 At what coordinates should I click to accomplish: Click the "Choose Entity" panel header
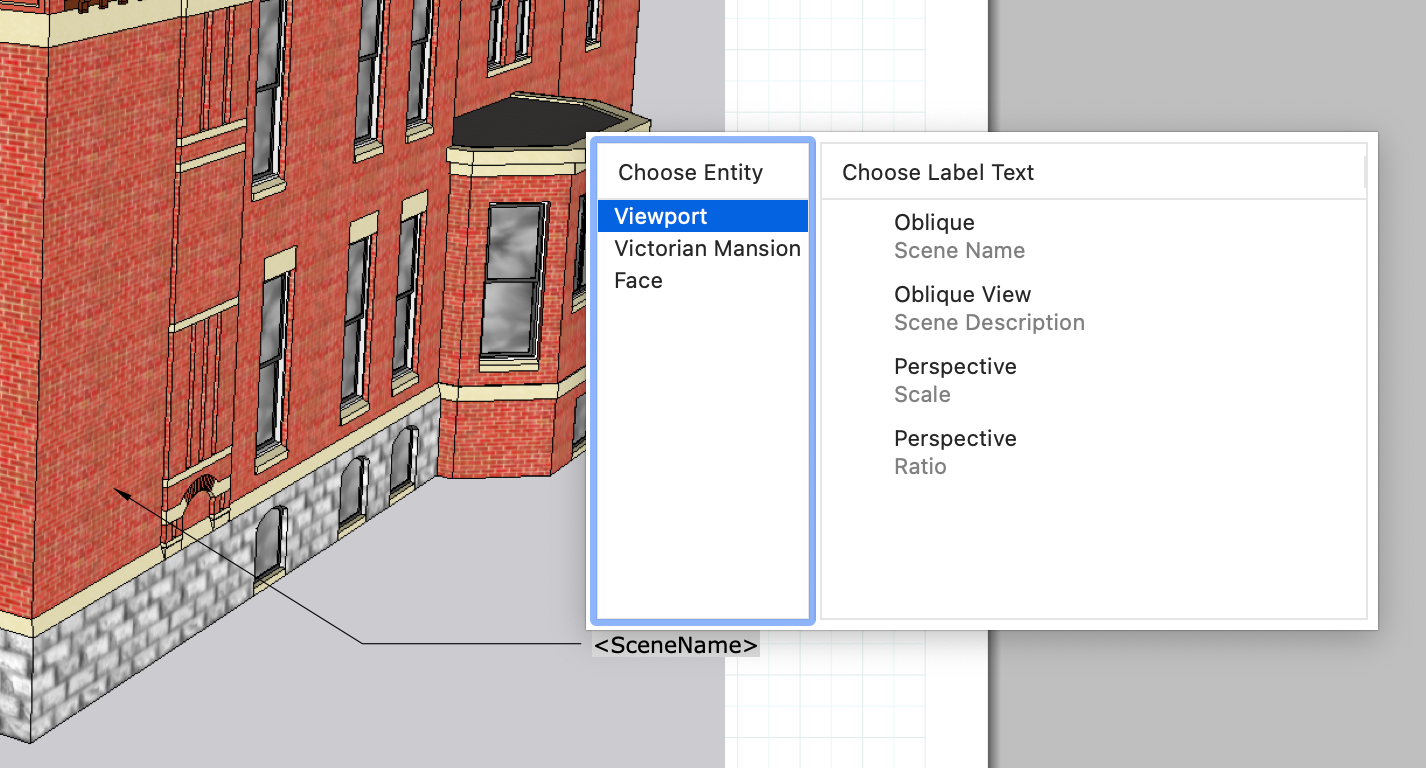tap(690, 172)
